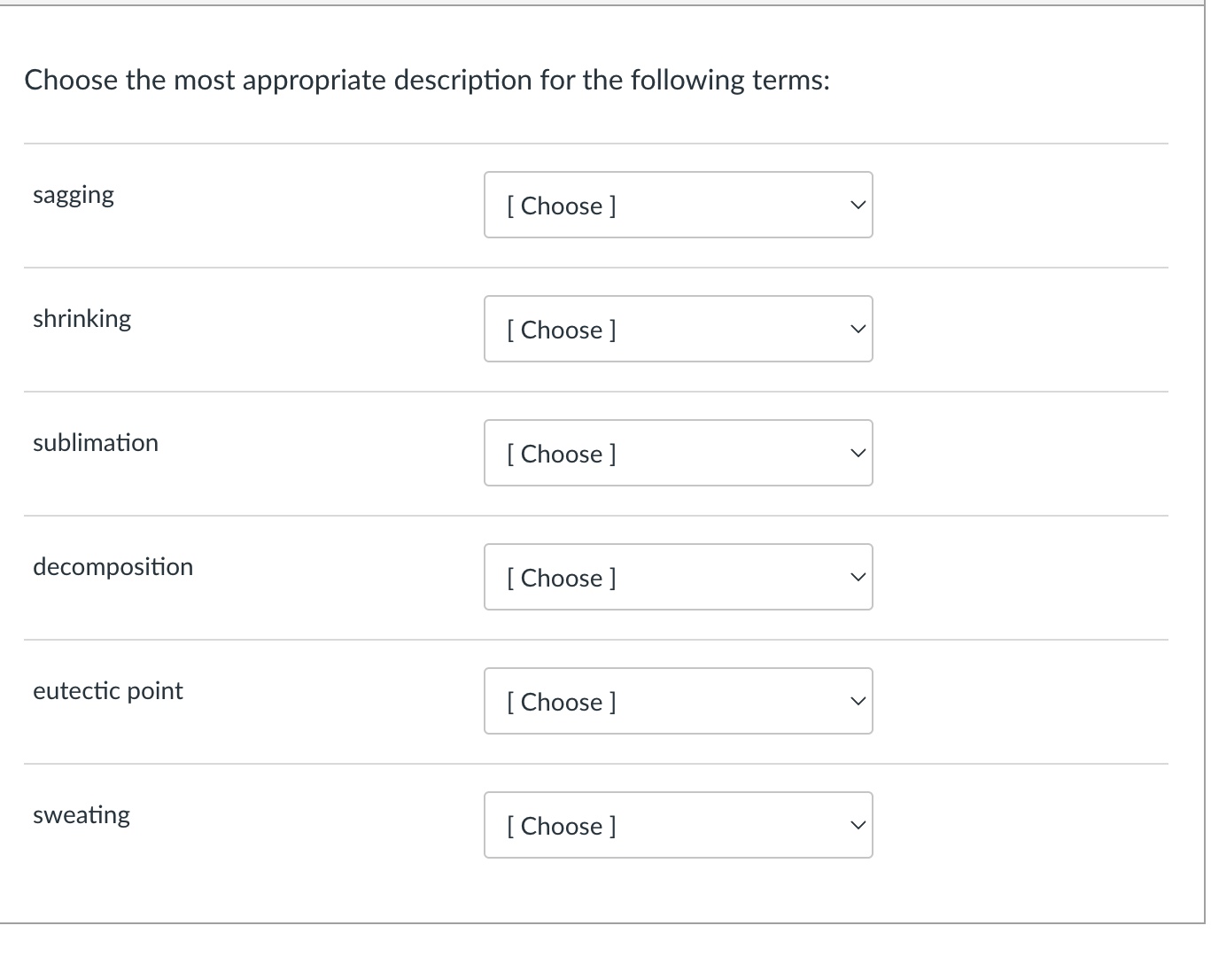Click the chevron arrow on the sublimation dropdown
This screenshot has height=980, width=1211.
click(x=856, y=453)
